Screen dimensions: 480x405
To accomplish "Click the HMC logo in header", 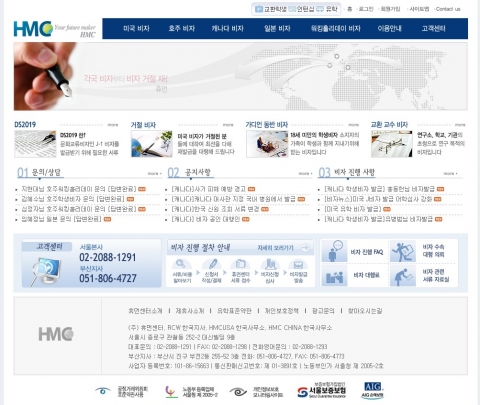I will (33, 29).
